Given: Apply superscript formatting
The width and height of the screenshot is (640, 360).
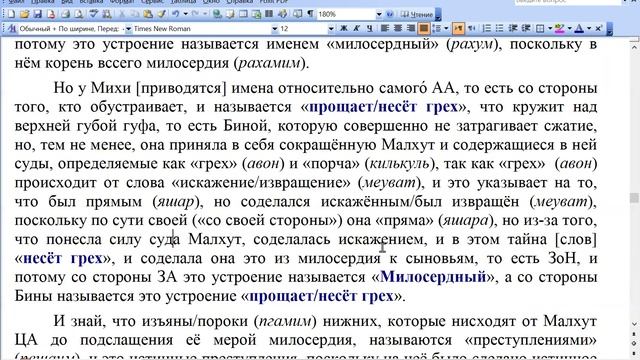Looking at the screenshot, I should (598, 28).
